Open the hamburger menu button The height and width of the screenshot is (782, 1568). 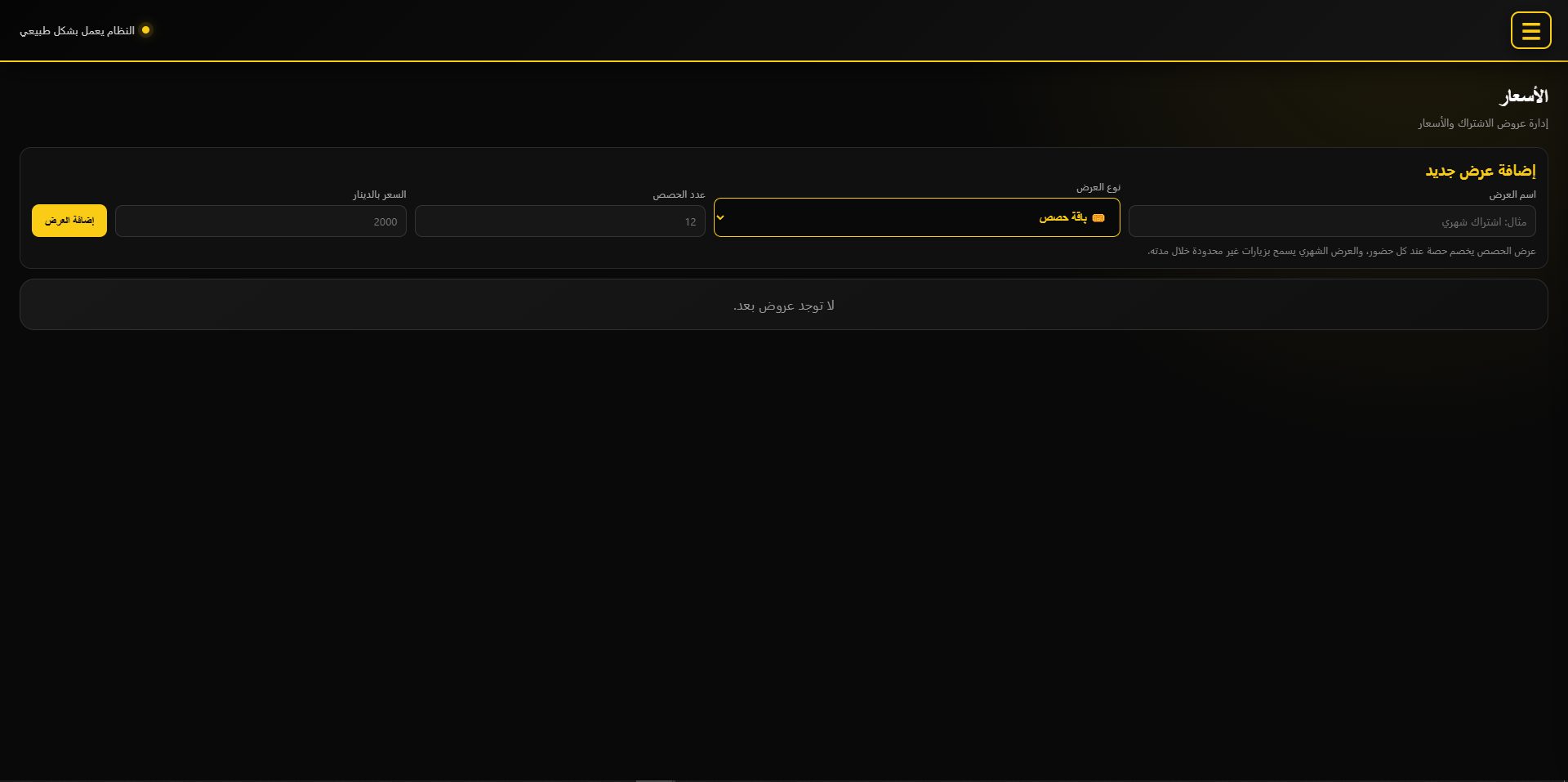click(x=1530, y=30)
